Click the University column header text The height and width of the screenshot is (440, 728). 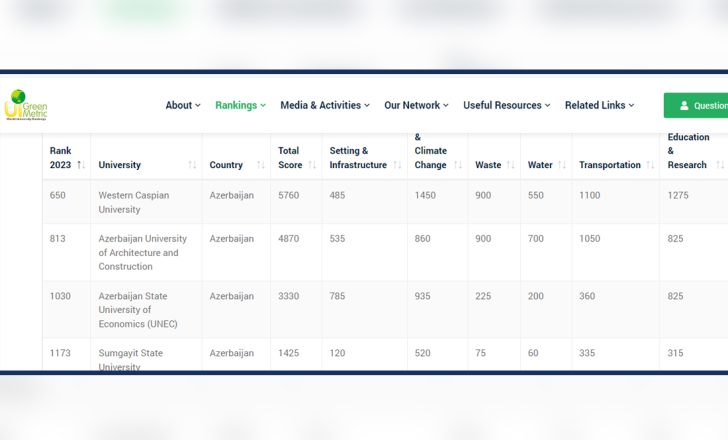[119, 165]
